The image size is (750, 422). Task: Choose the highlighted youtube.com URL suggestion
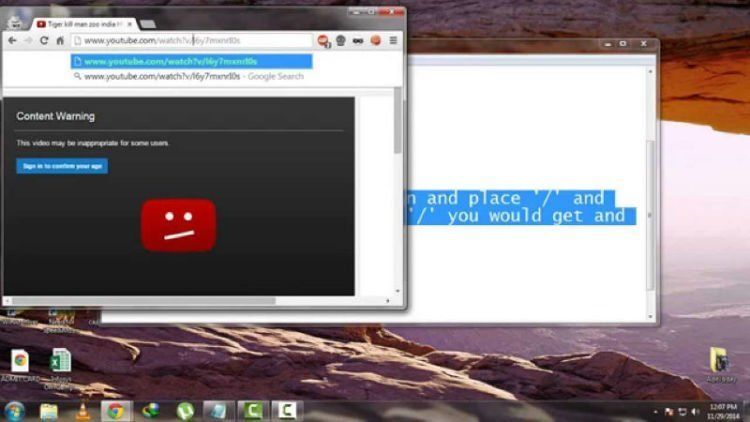coord(192,61)
